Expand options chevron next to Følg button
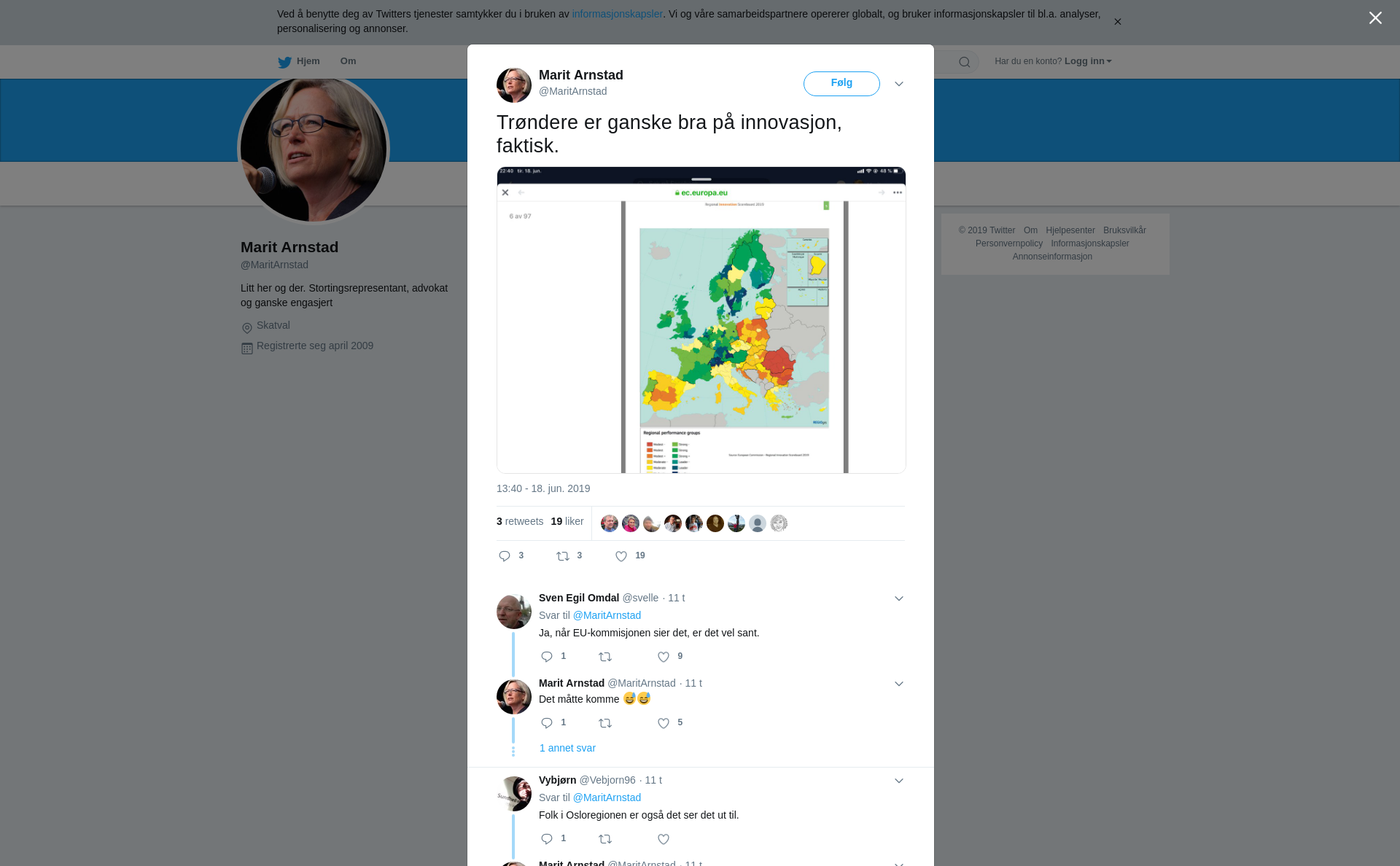 899,84
